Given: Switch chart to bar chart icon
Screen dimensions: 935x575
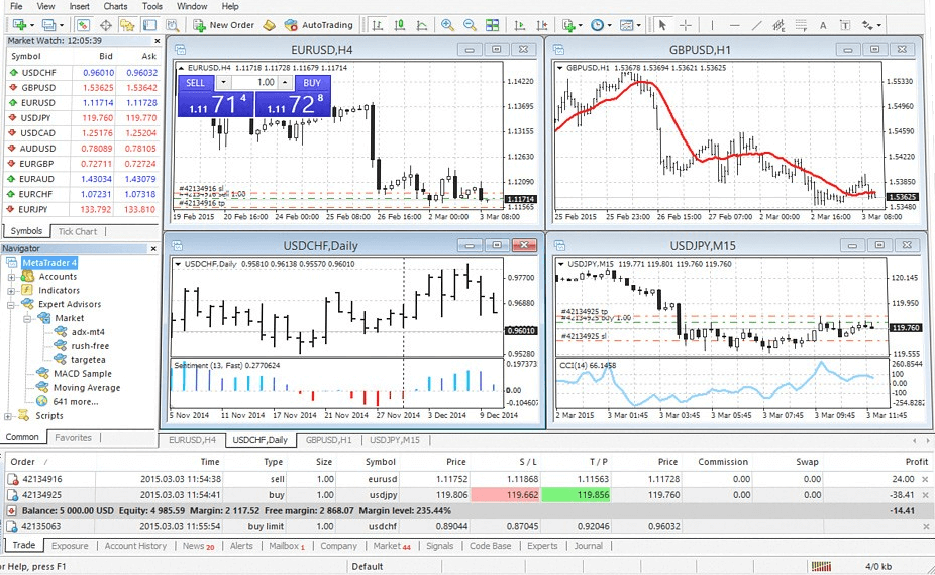Looking at the screenshot, I should (377, 25).
